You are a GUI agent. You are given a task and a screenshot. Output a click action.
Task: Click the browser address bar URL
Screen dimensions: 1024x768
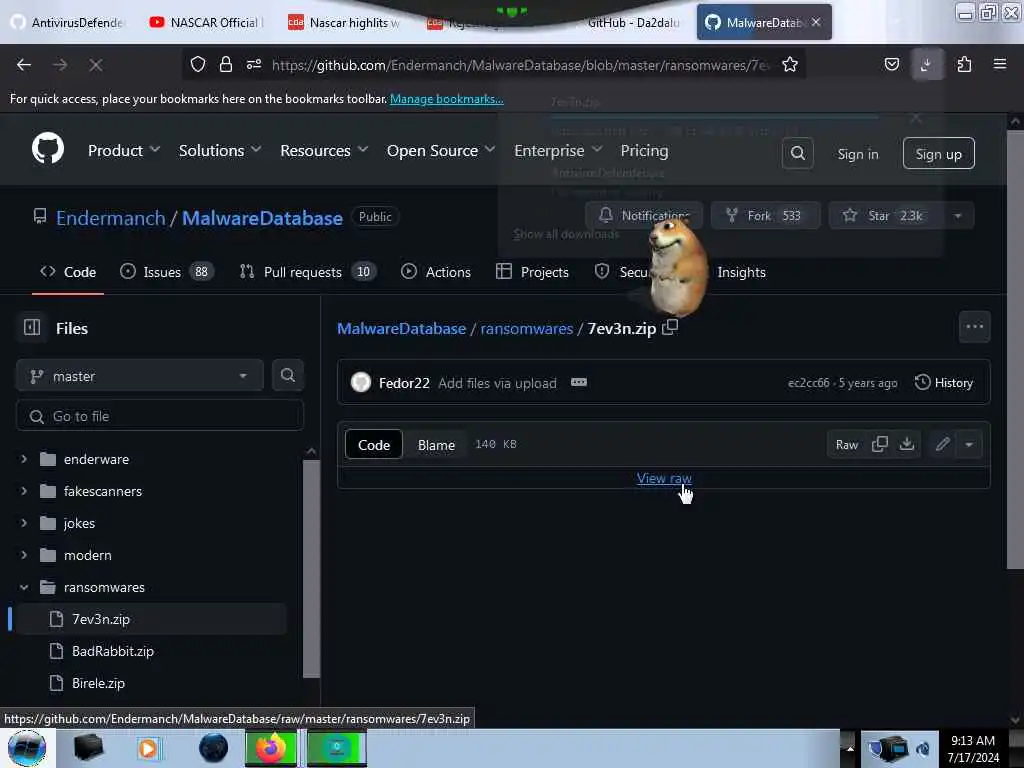520,65
